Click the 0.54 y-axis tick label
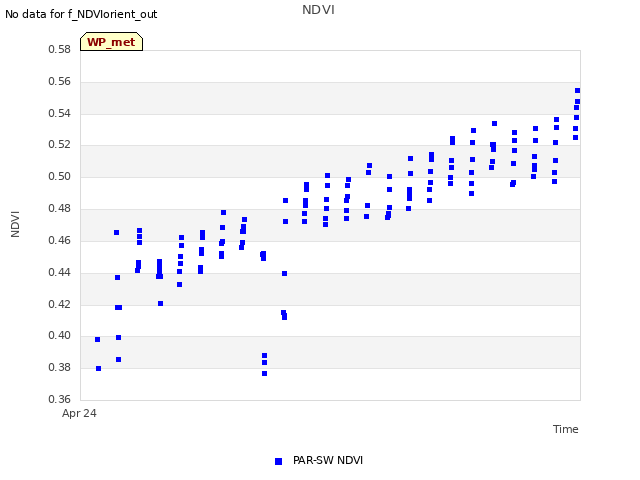 [59, 113]
